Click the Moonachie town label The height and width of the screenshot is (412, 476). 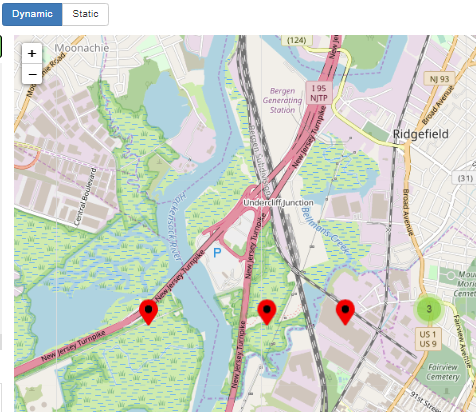click(x=82, y=48)
